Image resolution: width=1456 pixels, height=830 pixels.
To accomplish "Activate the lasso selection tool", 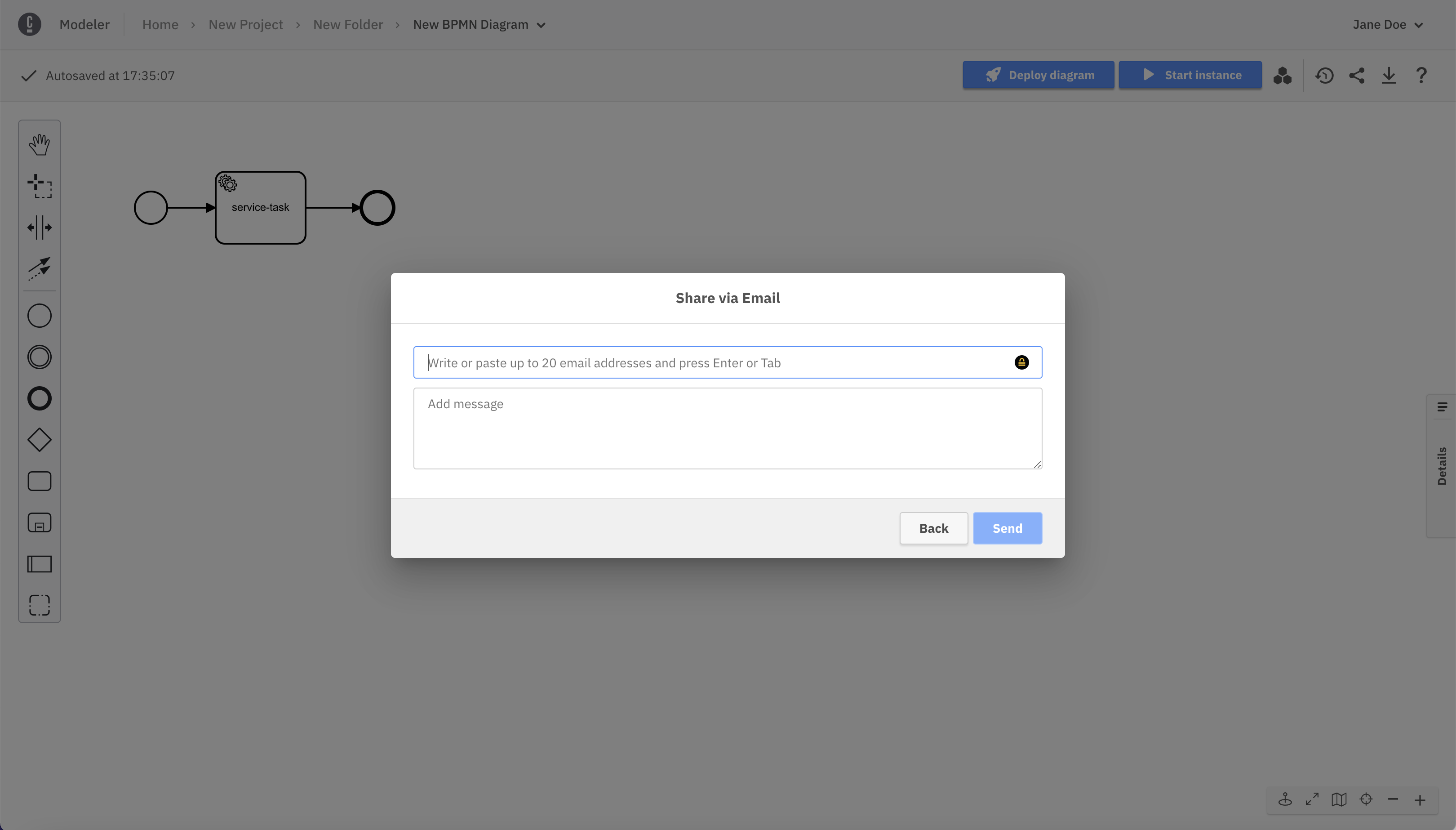I will (39, 187).
